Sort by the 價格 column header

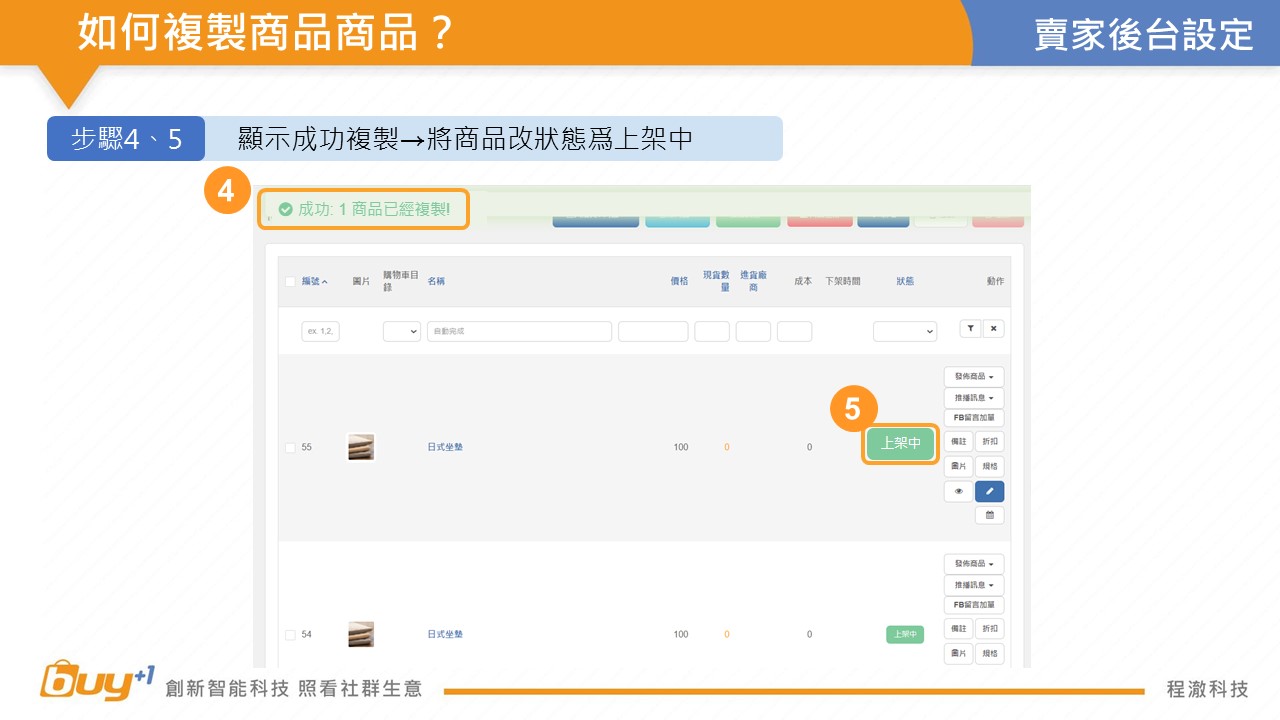[679, 282]
